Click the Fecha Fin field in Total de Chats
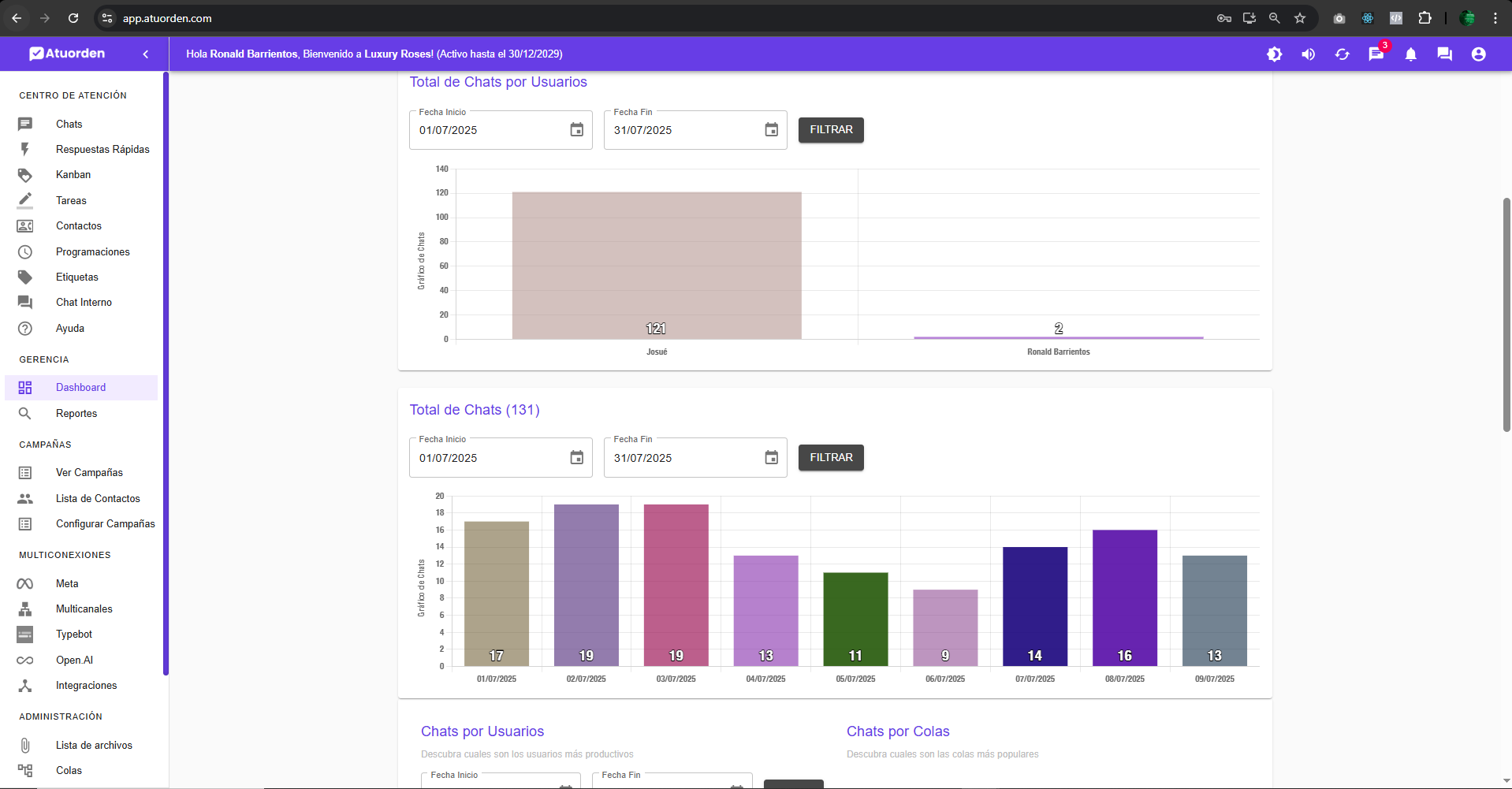Image resolution: width=1512 pixels, height=789 pixels. 682,459
